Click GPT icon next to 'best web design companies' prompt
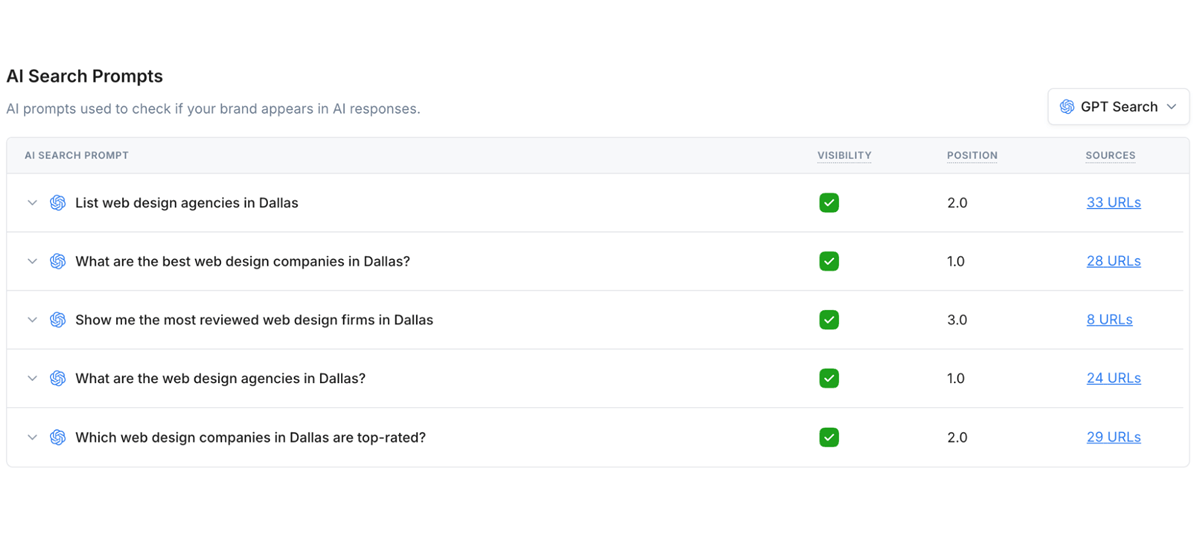 pos(58,261)
